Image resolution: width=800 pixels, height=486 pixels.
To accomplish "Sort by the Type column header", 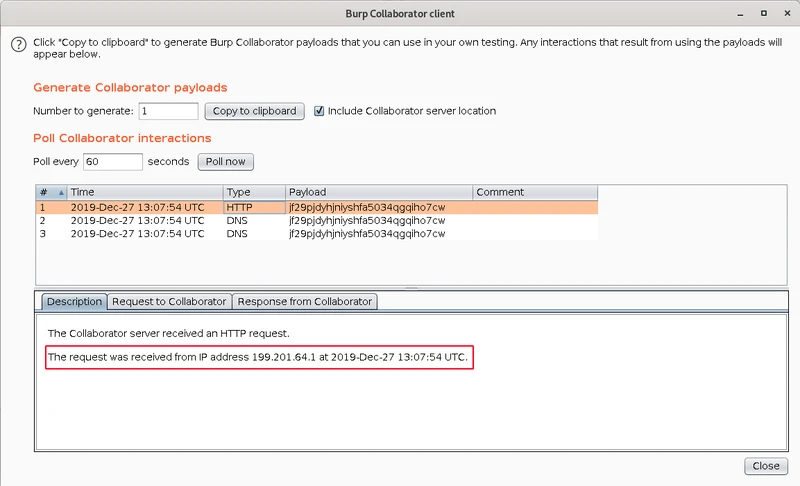I will point(254,192).
